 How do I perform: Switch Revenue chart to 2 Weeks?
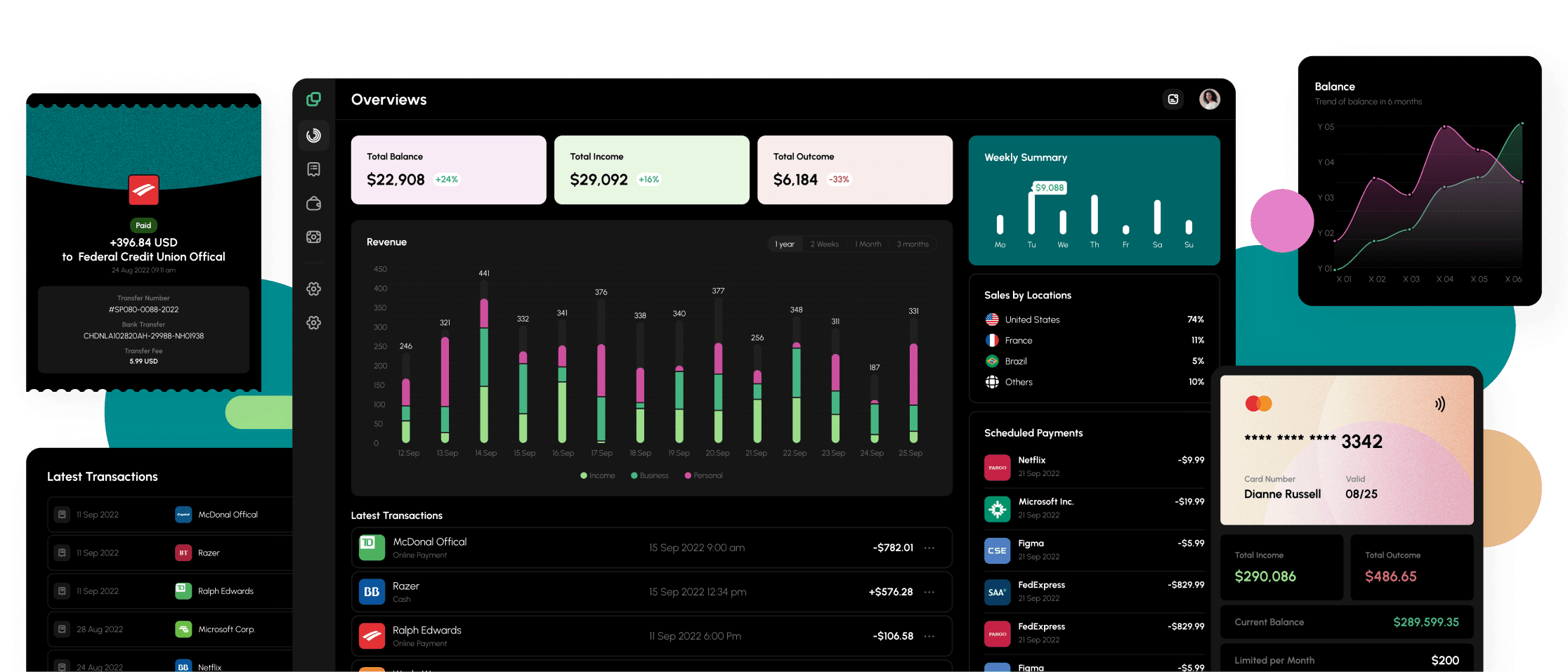824,244
